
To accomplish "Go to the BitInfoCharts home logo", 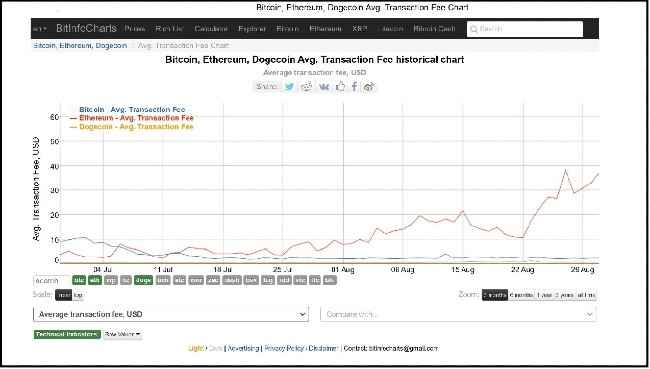I will click(86, 28).
